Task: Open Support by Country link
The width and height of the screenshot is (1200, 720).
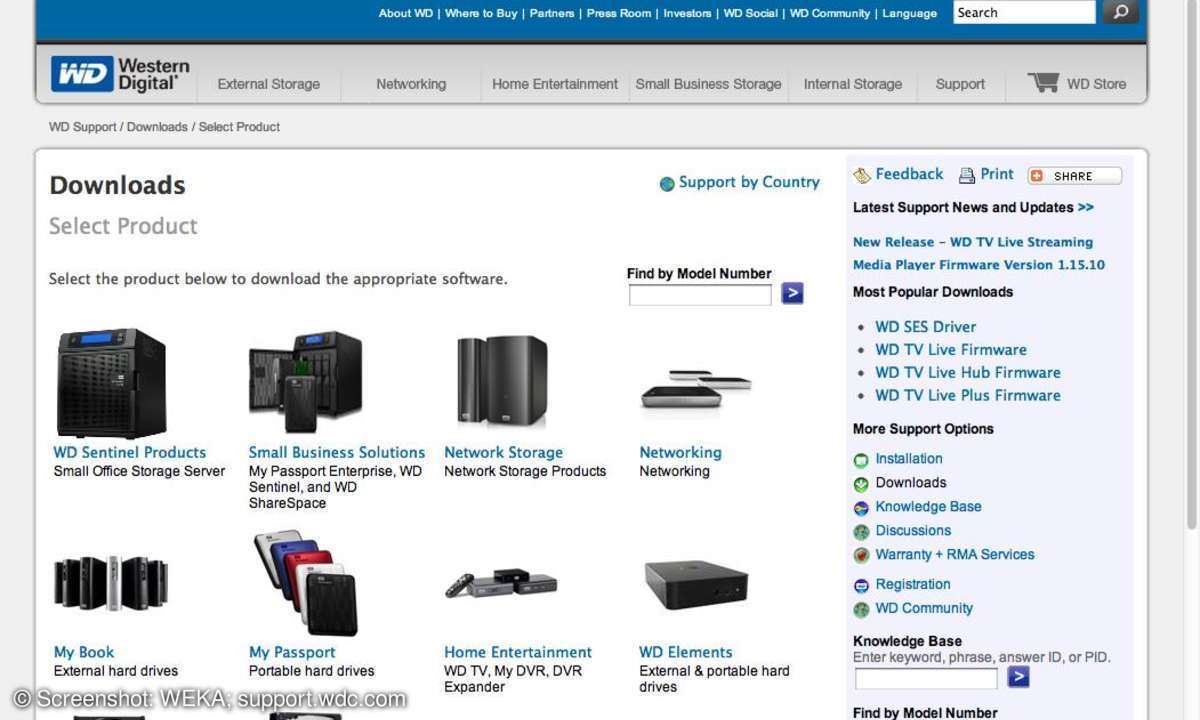Action: pos(749,182)
